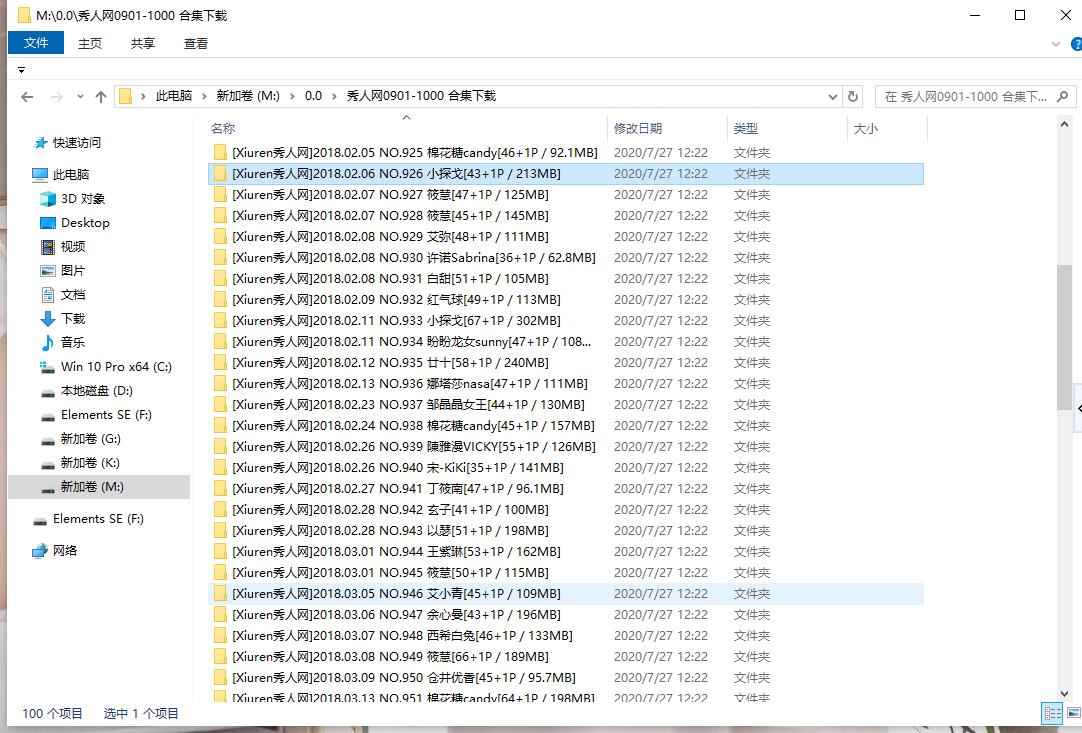Sort by the 类型 column header

coord(745,128)
